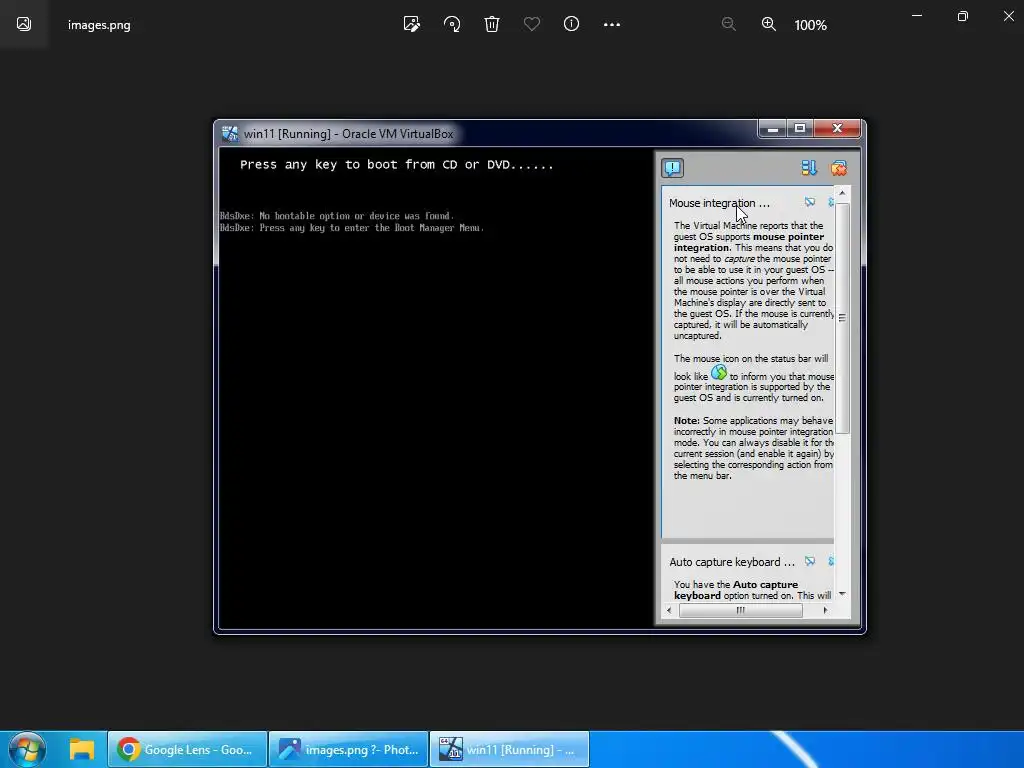The width and height of the screenshot is (1024, 768).
Task: Open the edit image tool in Photos
Action: click(411, 25)
